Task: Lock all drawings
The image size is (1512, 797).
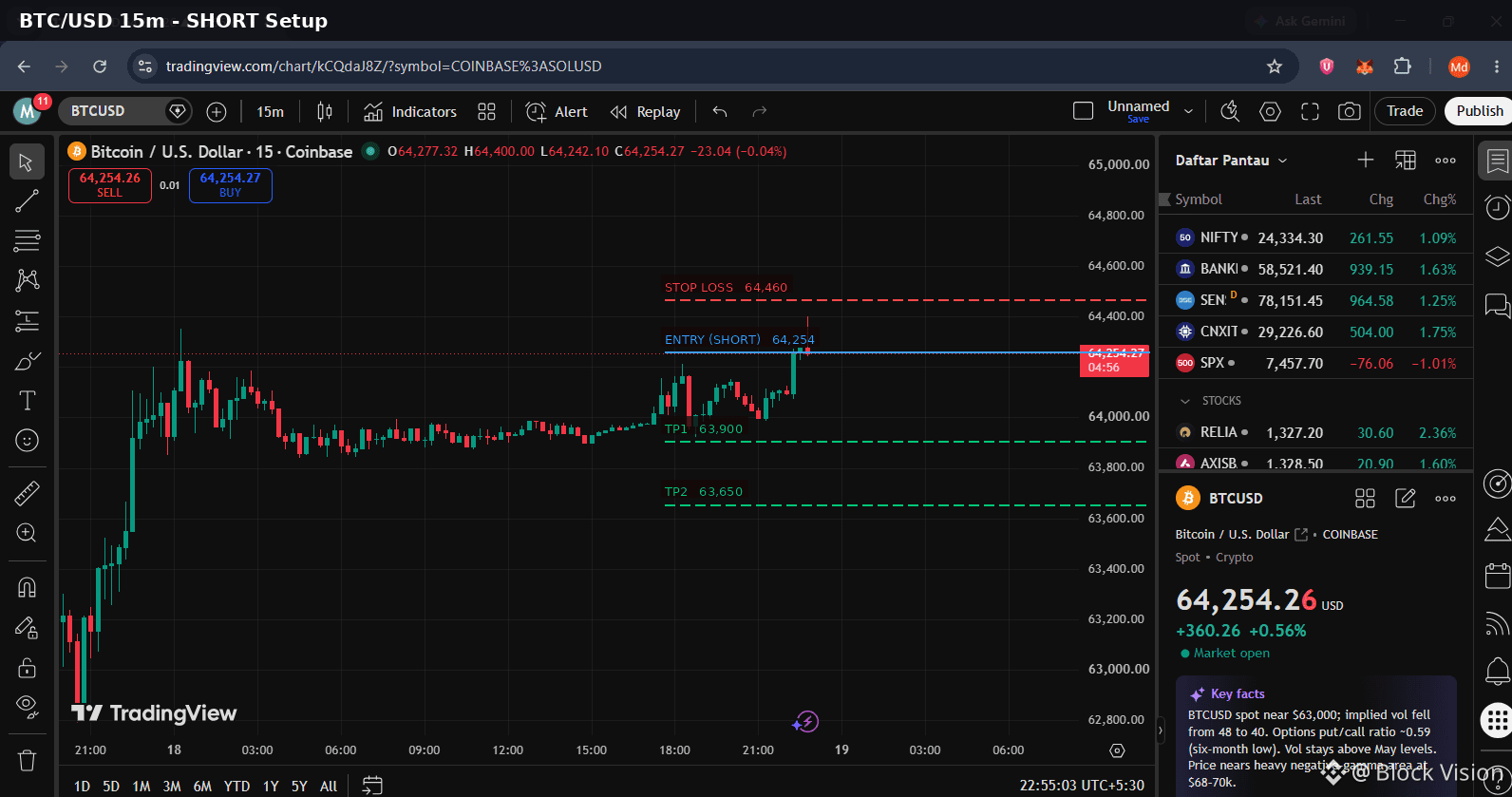Action: [27, 667]
